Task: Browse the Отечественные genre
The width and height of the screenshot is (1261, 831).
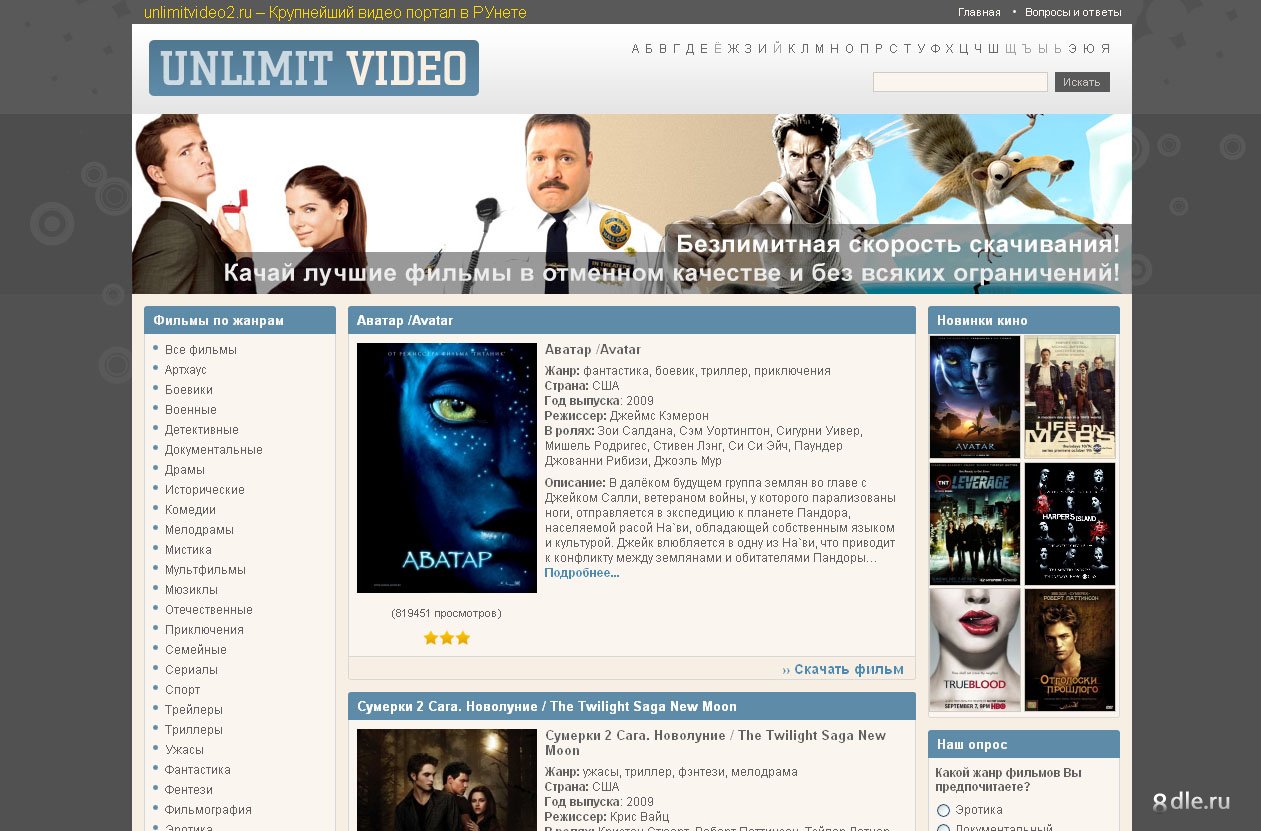Action: pyautogui.click(x=209, y=610)
